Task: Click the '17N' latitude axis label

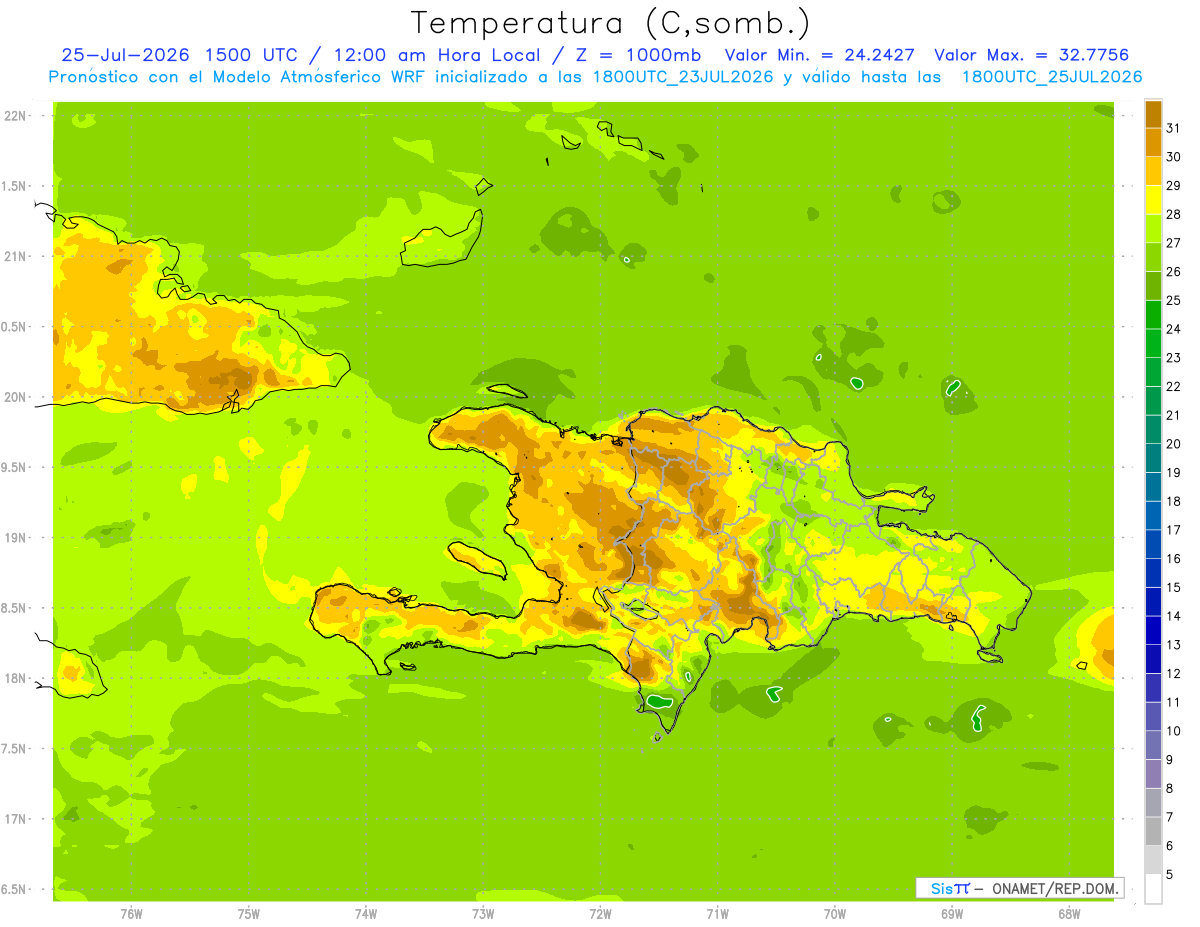Action: [15, 819]
